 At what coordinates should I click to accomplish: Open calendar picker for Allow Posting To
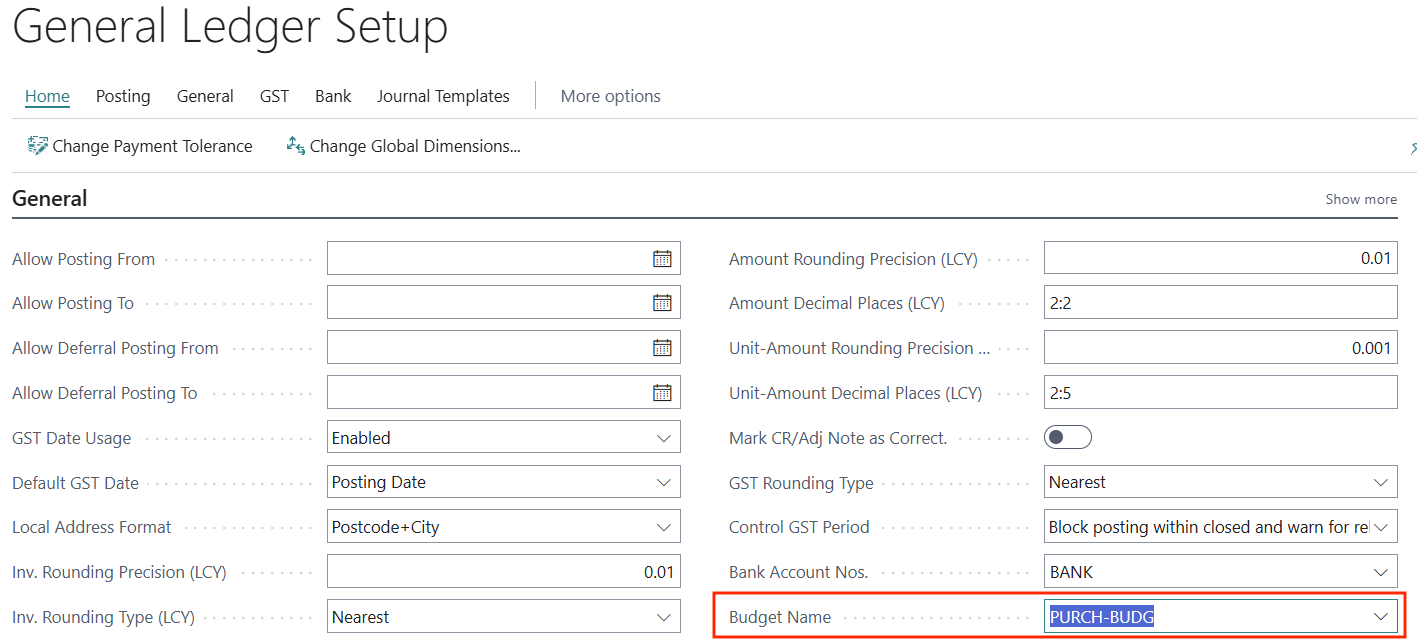coord(662,303)
